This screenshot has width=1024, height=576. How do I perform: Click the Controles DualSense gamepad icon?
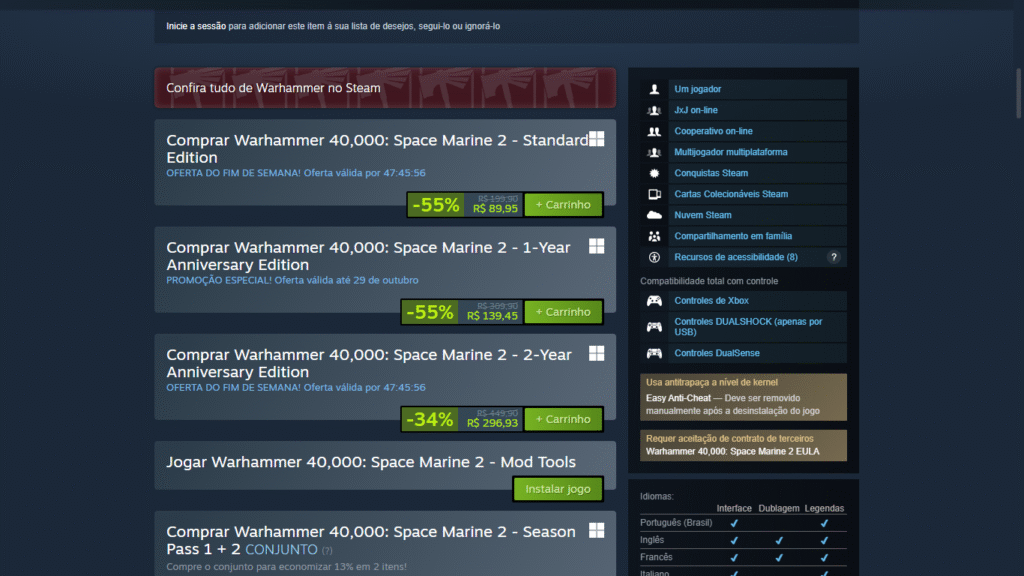tap(654, 353)
